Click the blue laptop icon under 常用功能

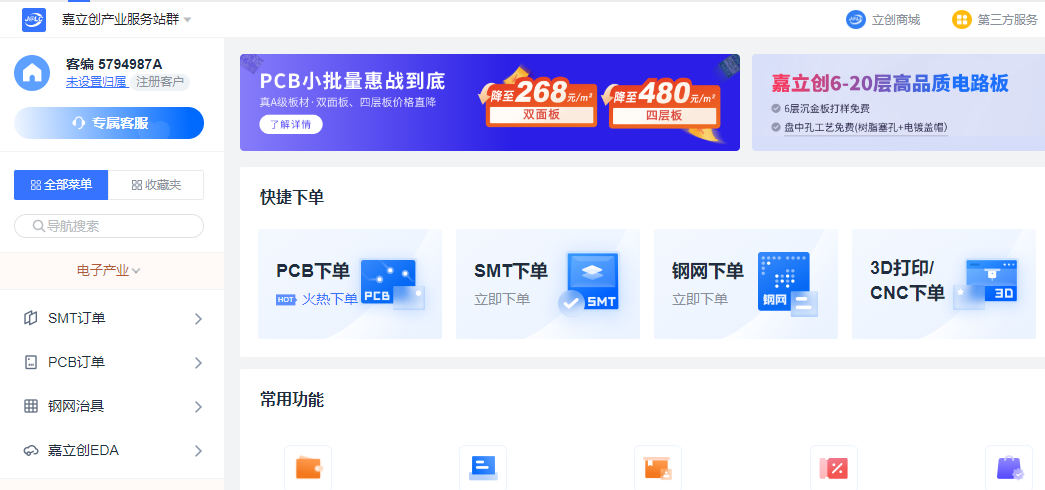[x=483, y=467]
